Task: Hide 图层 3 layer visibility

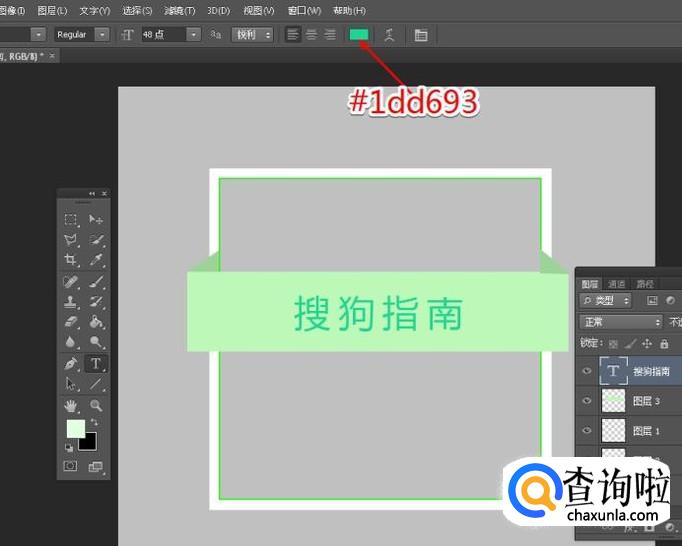Action: coord(587,400)
